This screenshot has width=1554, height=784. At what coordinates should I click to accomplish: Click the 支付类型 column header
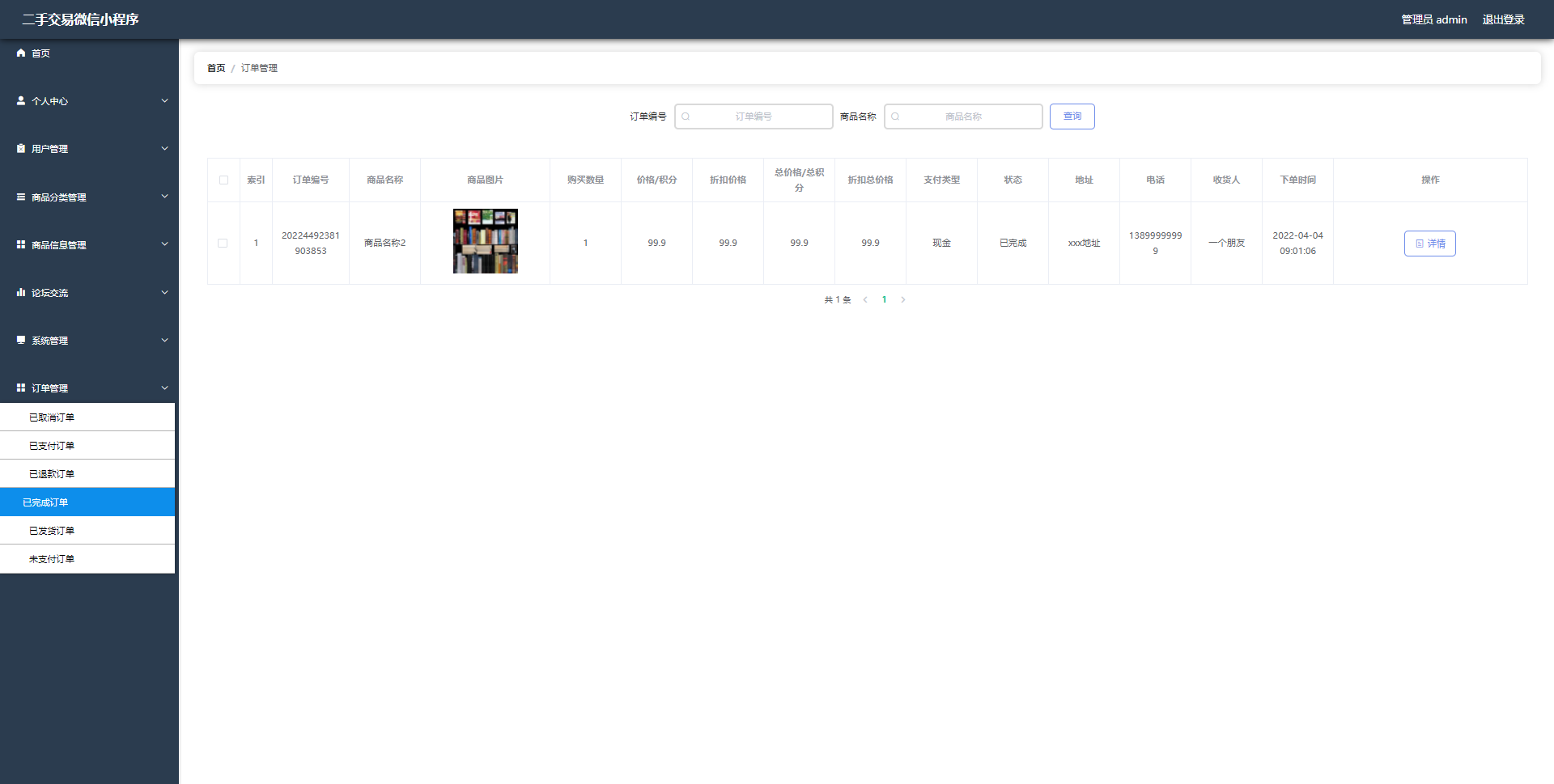941,180
